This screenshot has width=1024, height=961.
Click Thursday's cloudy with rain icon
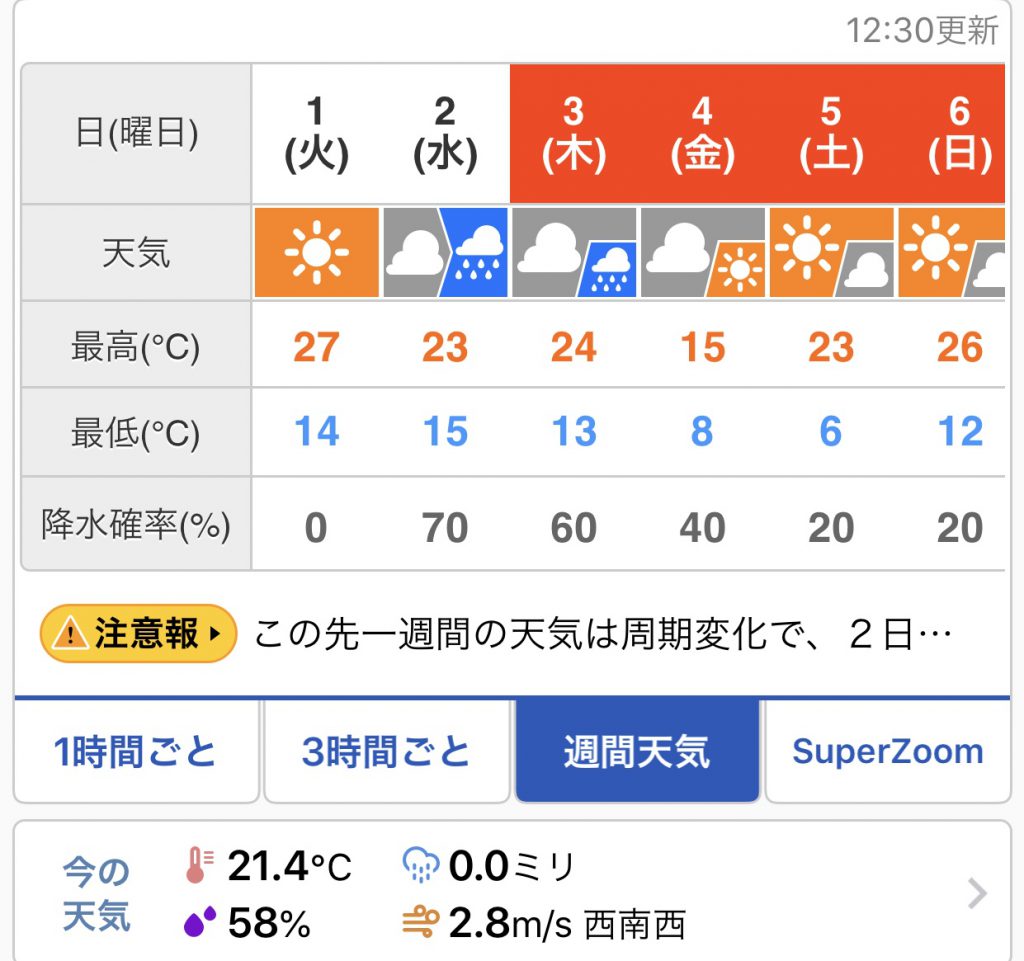click(x=574, y=253)
